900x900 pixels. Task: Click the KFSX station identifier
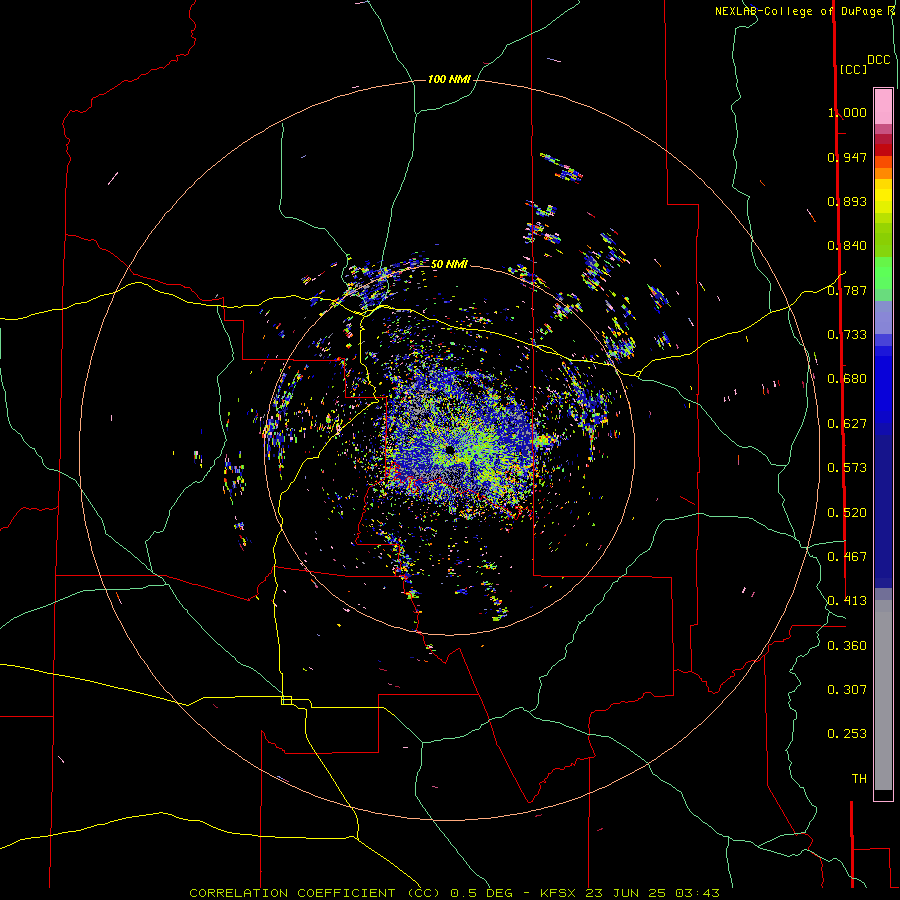tap(559, 893)
